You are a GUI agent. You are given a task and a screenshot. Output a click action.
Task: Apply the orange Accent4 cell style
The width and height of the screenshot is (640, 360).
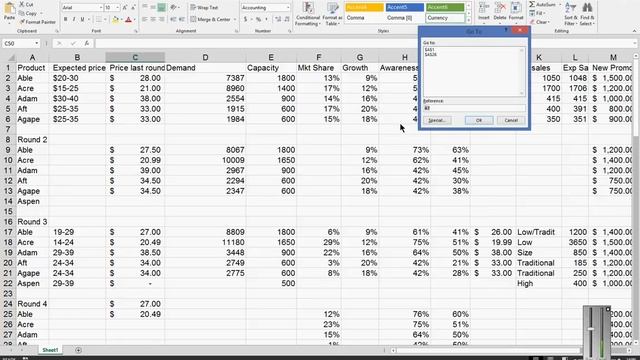tap(364, 7)
